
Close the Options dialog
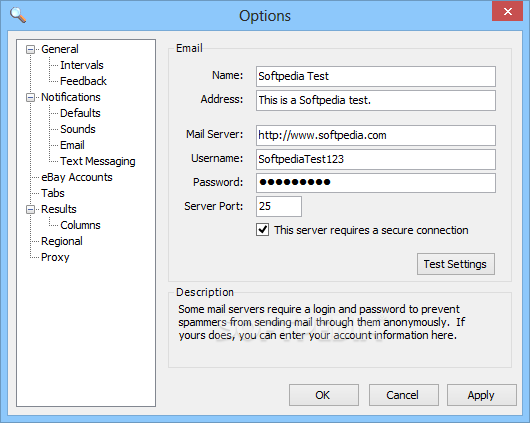click(x=507, y=11)
